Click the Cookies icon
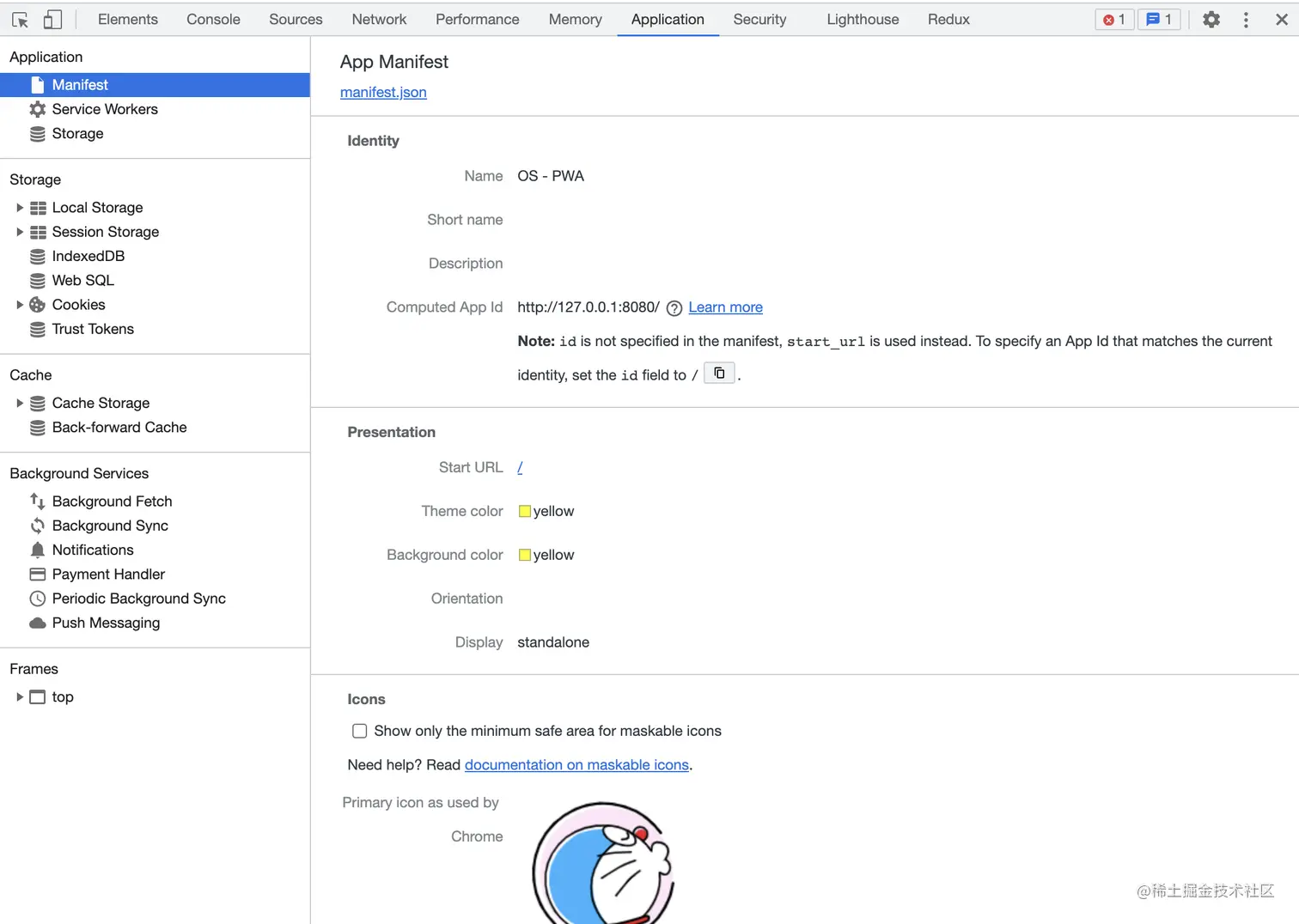Image resolution: width=1299 pixels, height=924 pixels. coord(38,305)
